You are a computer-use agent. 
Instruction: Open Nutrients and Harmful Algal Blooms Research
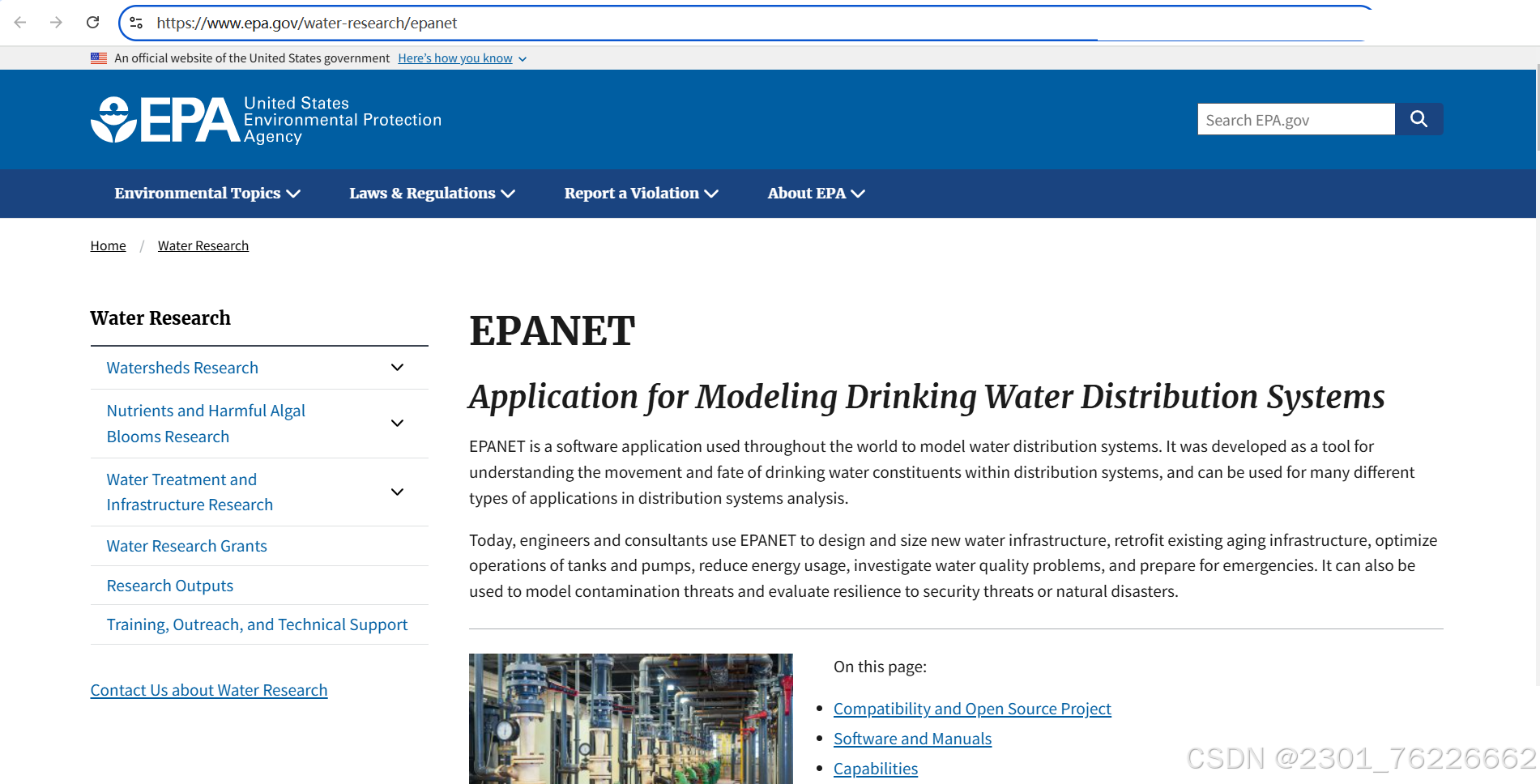coord(206,424)
